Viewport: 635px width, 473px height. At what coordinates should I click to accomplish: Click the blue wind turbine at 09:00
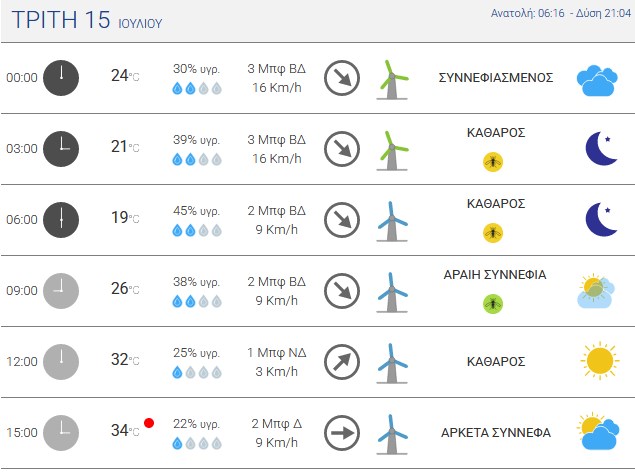(x=392, y=292)
